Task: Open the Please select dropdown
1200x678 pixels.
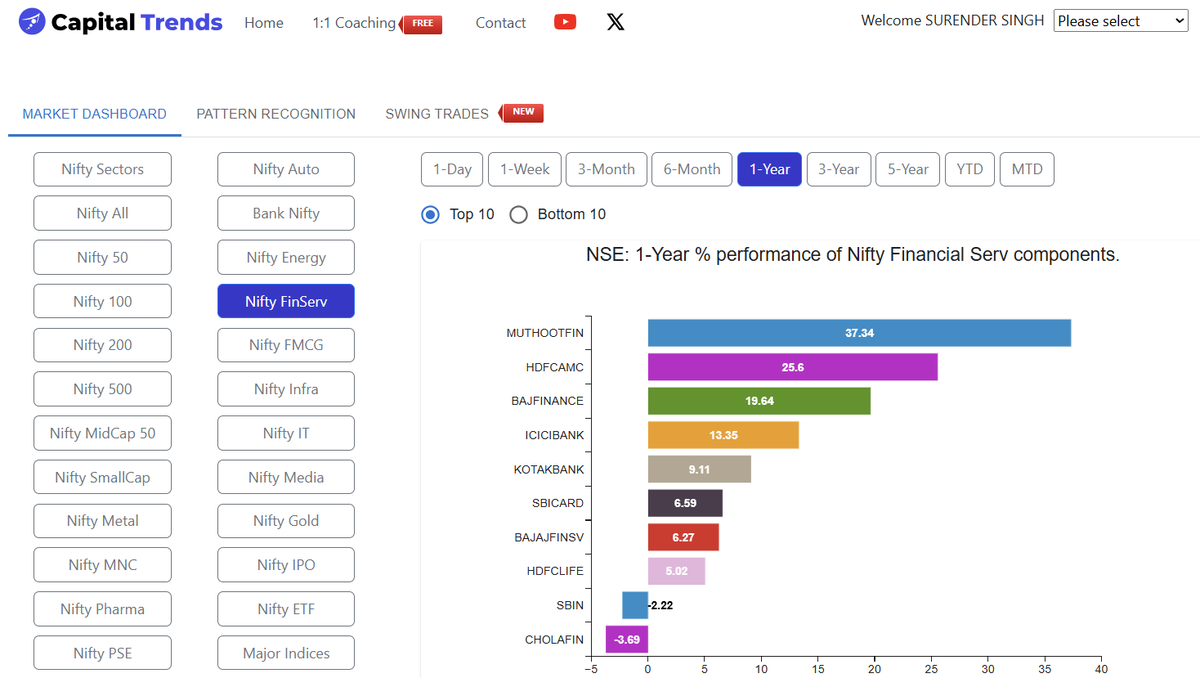Action: point(1121,21)
